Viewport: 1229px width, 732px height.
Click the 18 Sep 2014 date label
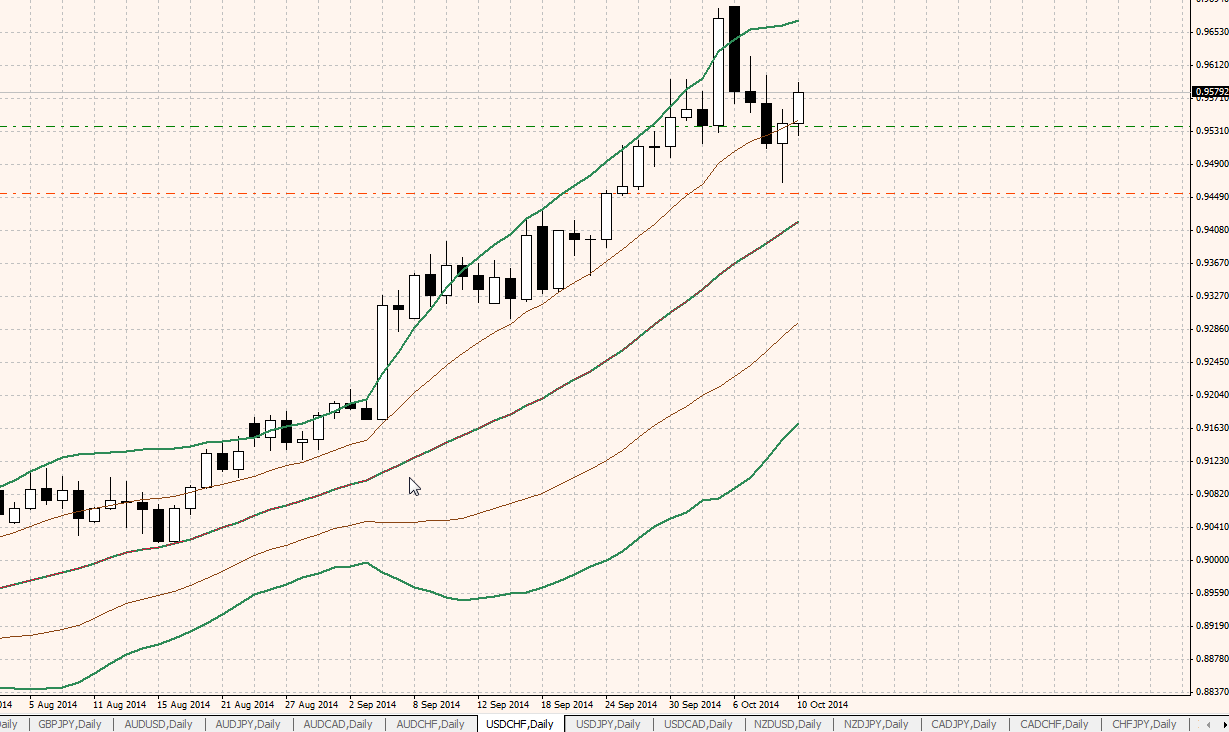[567, 704]
